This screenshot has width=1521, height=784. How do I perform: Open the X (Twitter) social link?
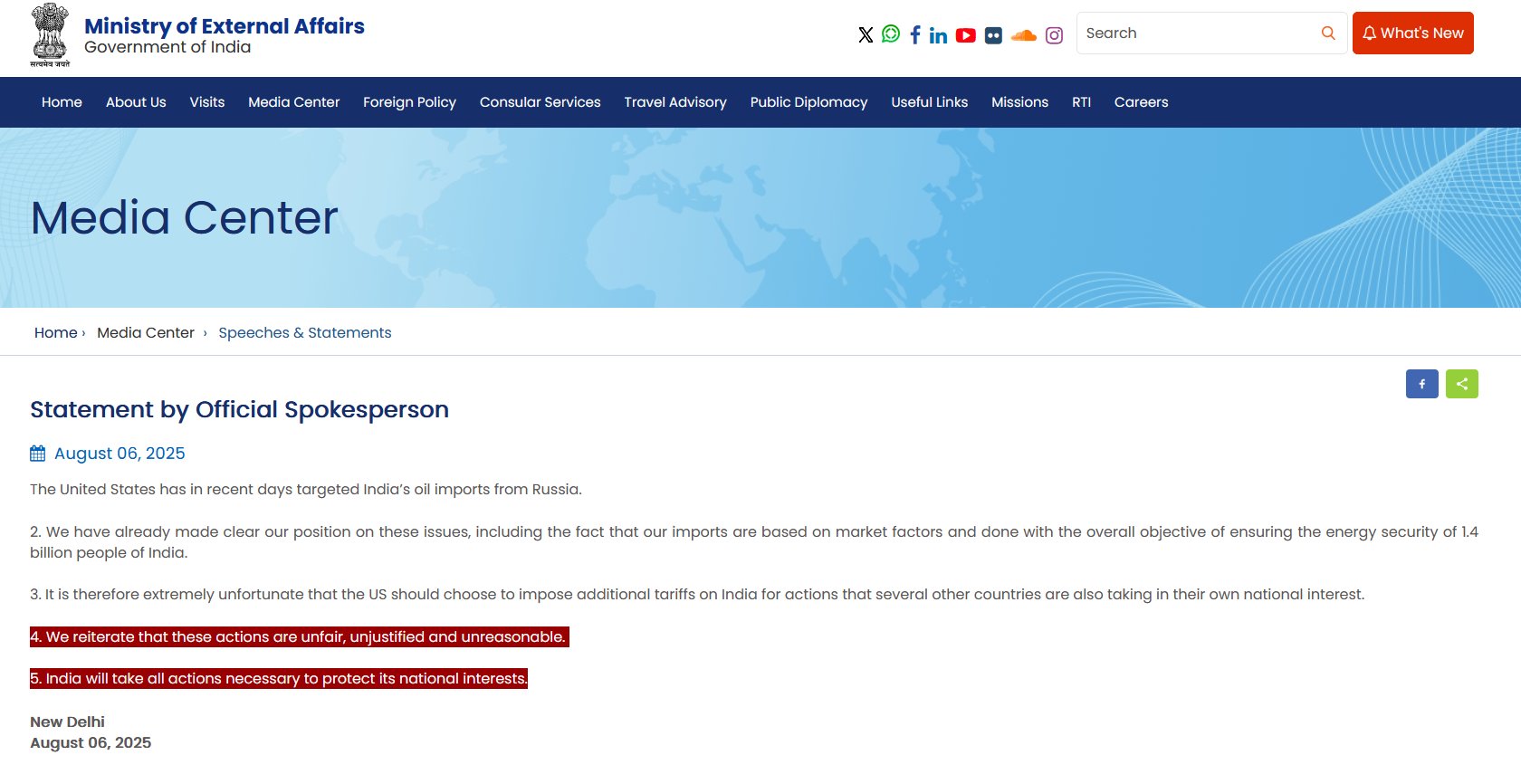(x=866, y=34)
